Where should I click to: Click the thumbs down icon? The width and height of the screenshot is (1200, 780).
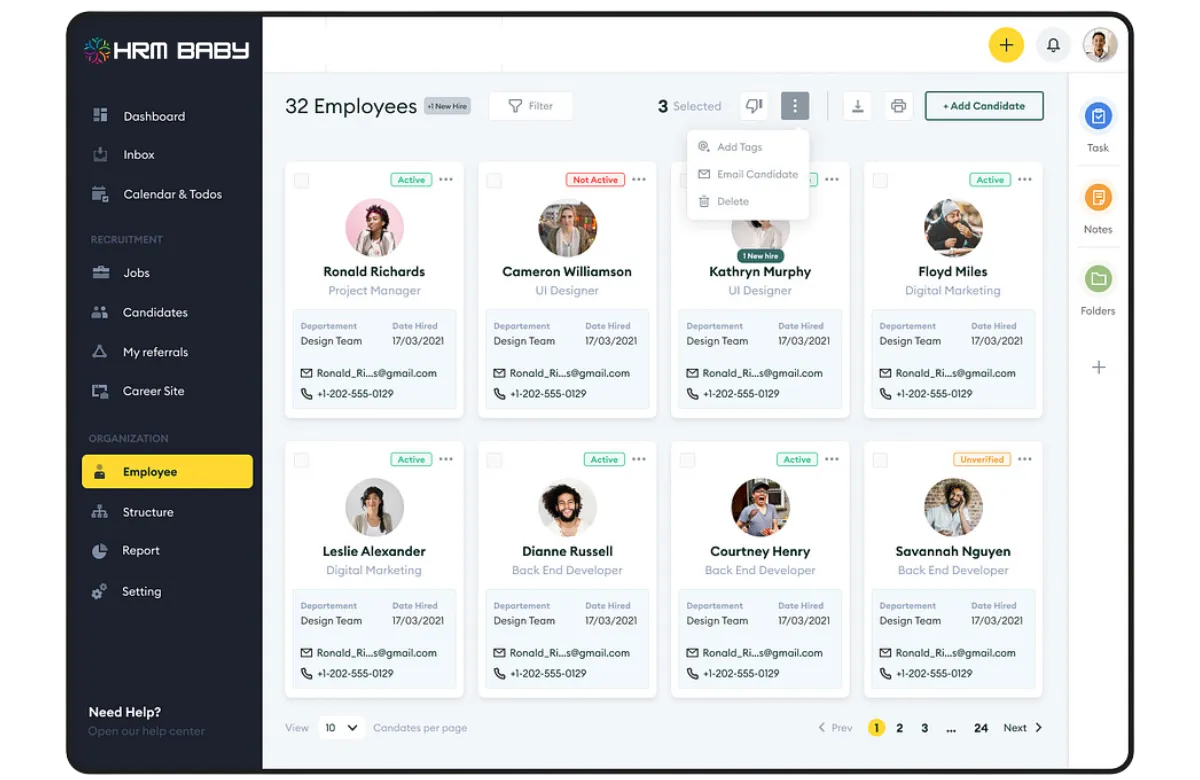coord(754,106)
